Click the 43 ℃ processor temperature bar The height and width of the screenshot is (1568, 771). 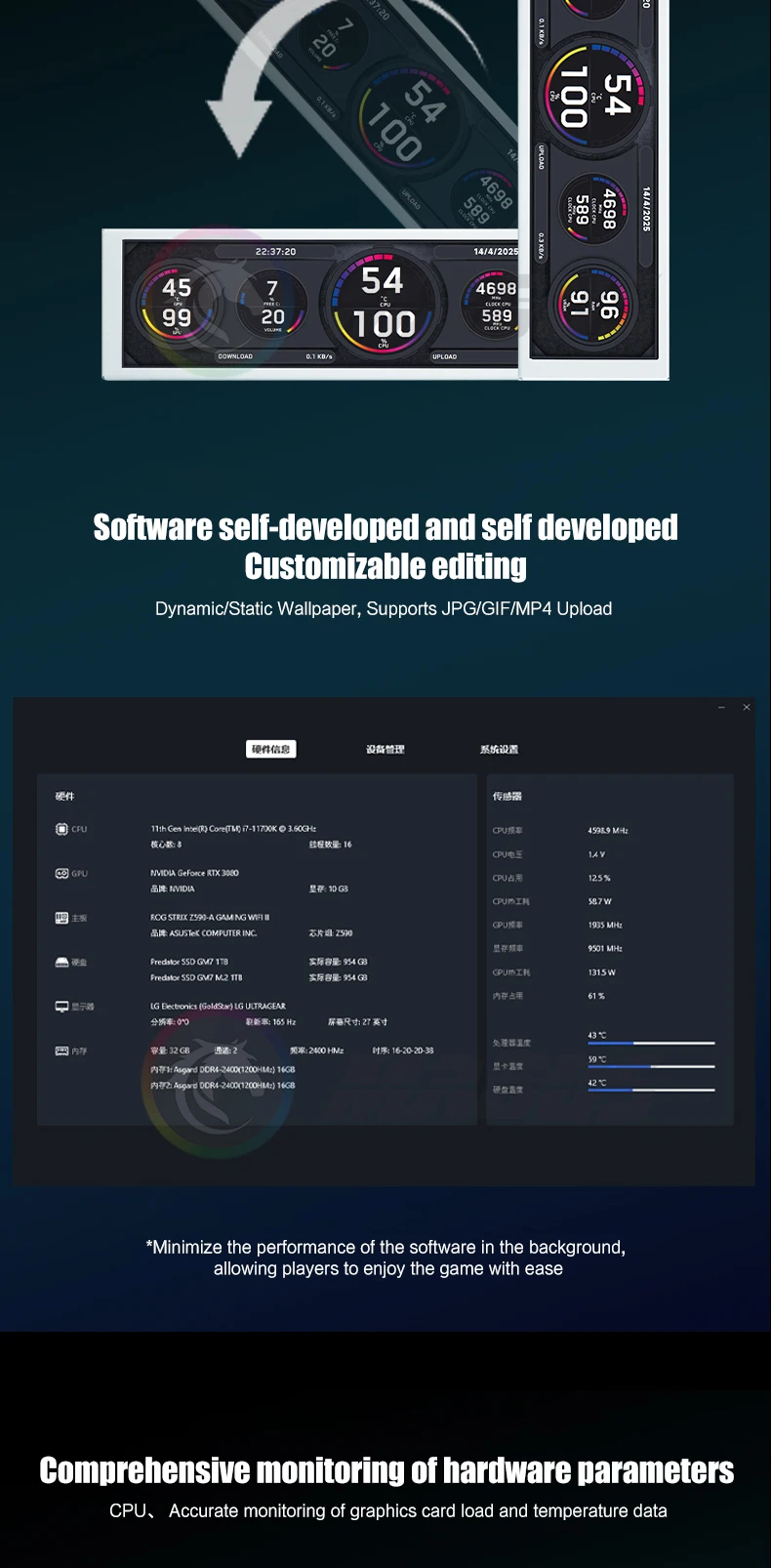click(x=651, y=1043)
